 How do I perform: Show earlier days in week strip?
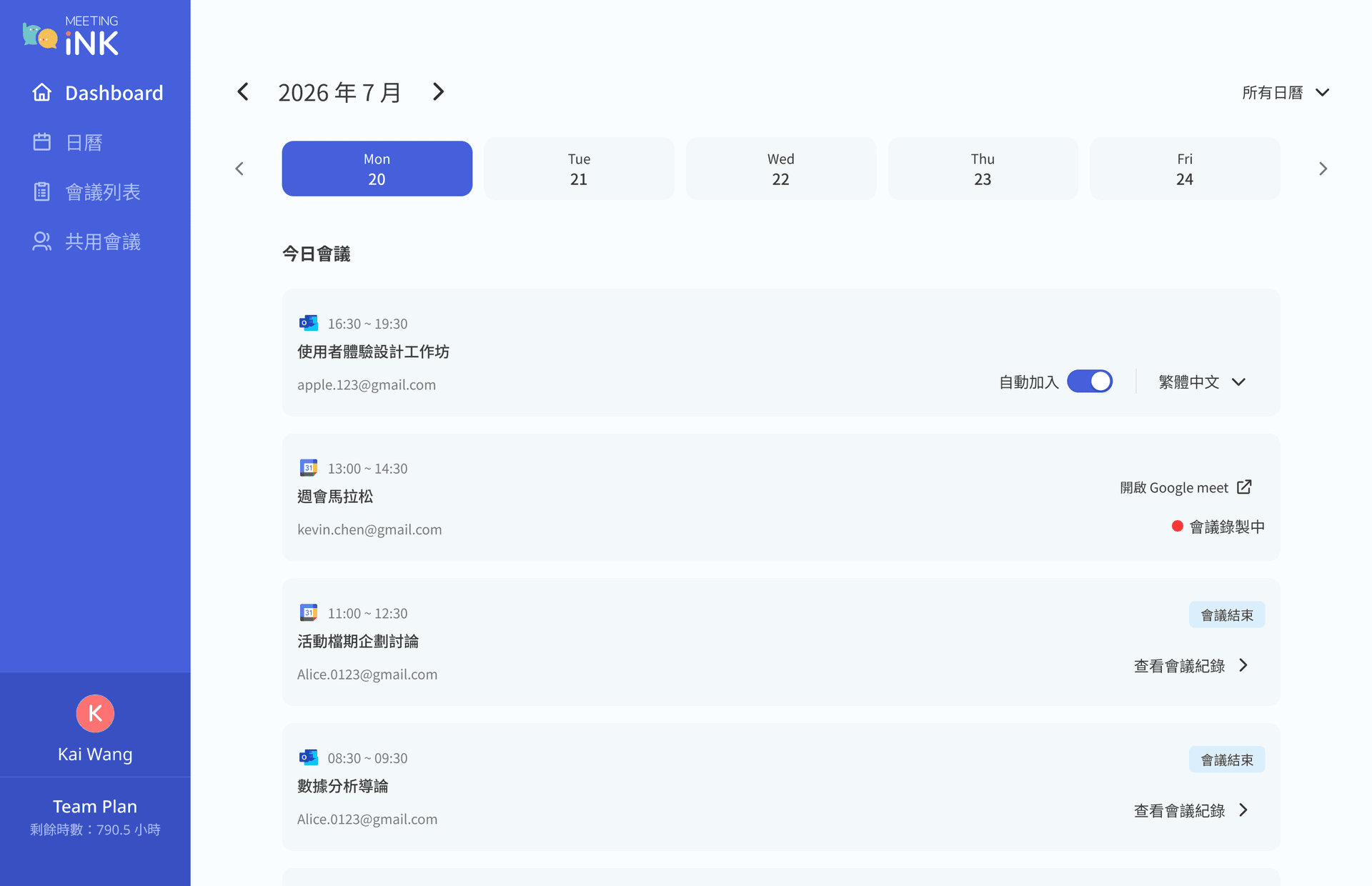[x=239, y=169]
